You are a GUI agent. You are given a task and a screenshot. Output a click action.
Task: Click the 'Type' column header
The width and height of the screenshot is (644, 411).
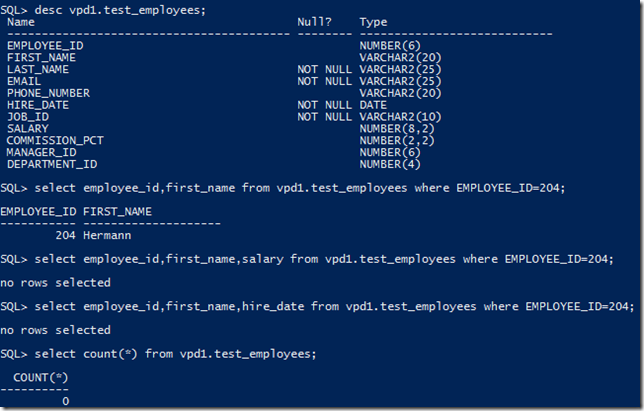click(x=373, y=22)
